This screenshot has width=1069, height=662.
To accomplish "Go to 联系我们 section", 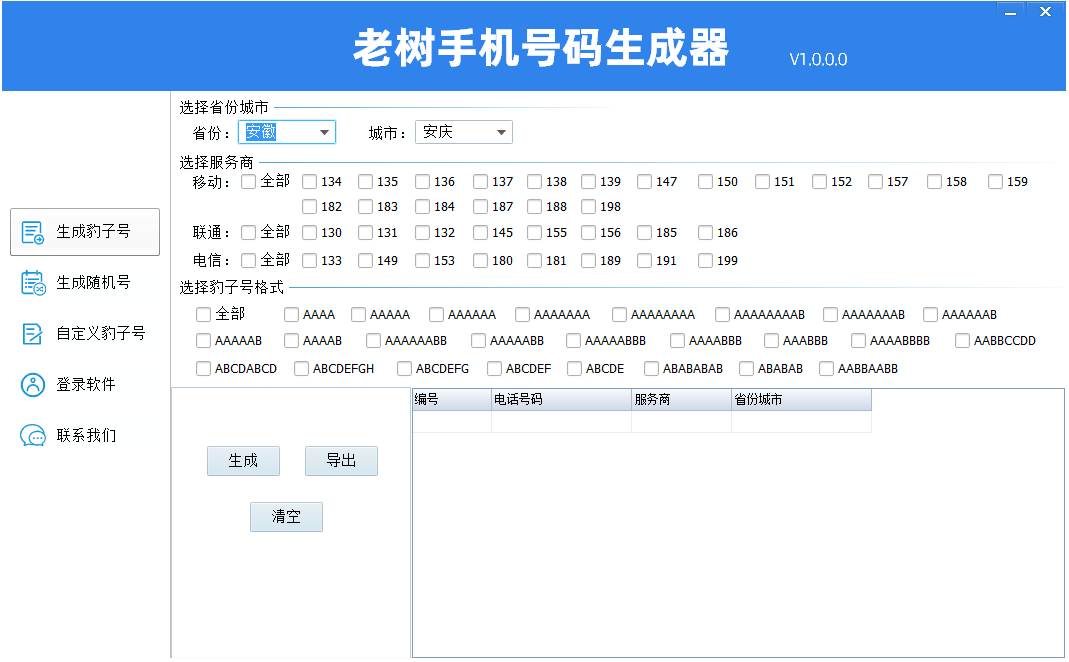I will click(x=85, y=436).
